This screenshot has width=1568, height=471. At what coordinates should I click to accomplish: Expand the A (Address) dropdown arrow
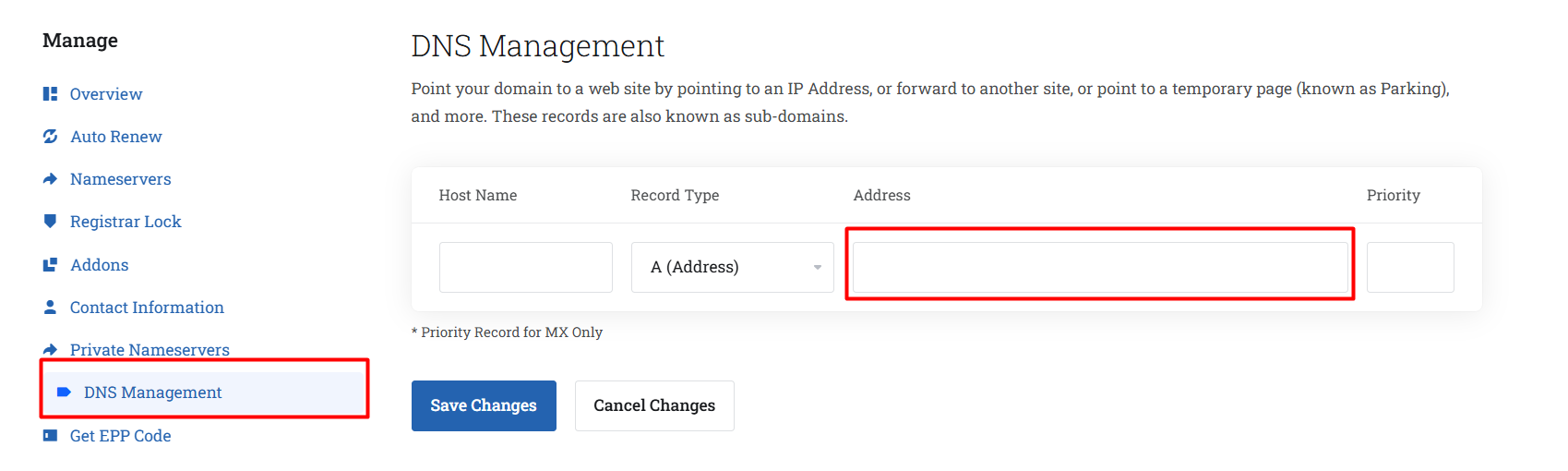pyautogui.click(x=817, y=268)
